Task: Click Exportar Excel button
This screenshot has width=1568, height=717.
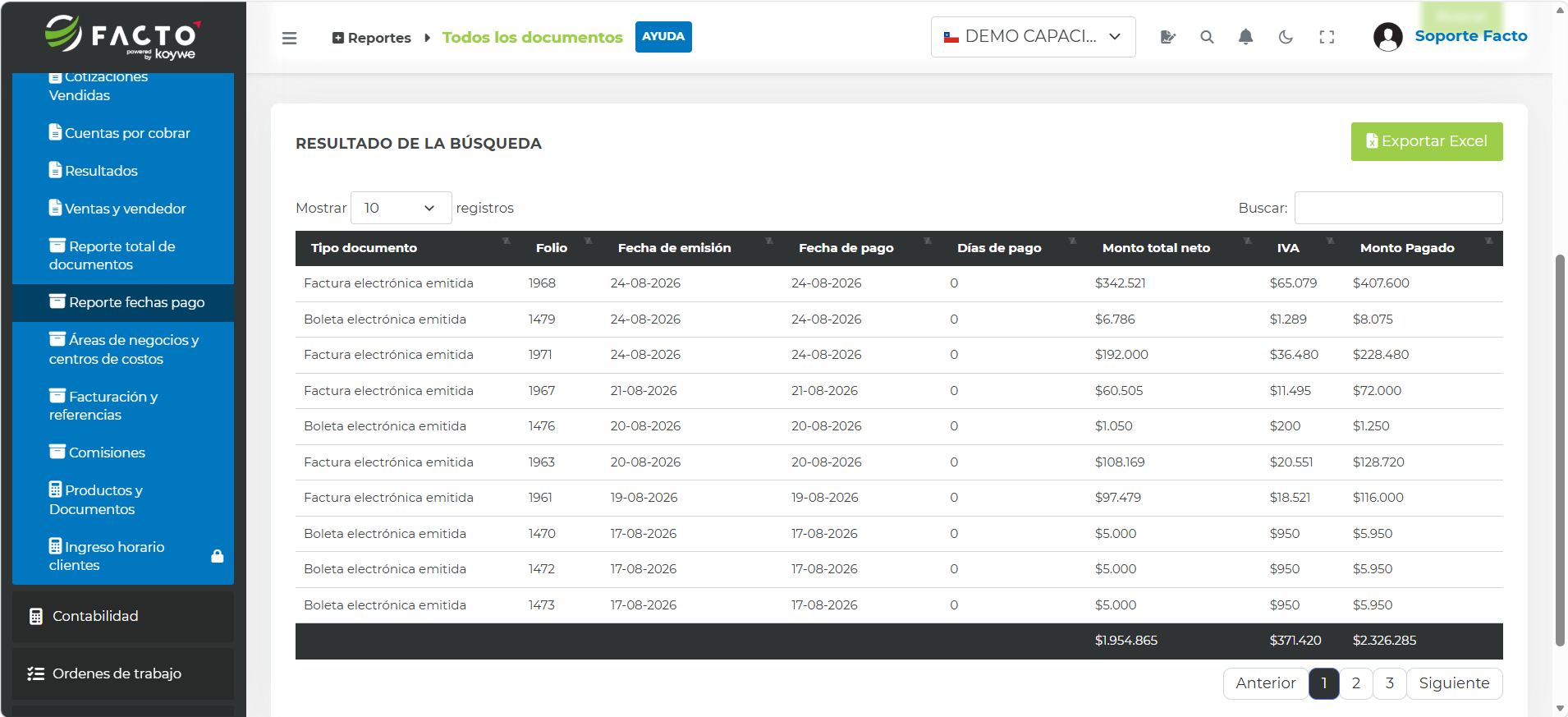Action: pyautogui.click(x=1427, y=141)
